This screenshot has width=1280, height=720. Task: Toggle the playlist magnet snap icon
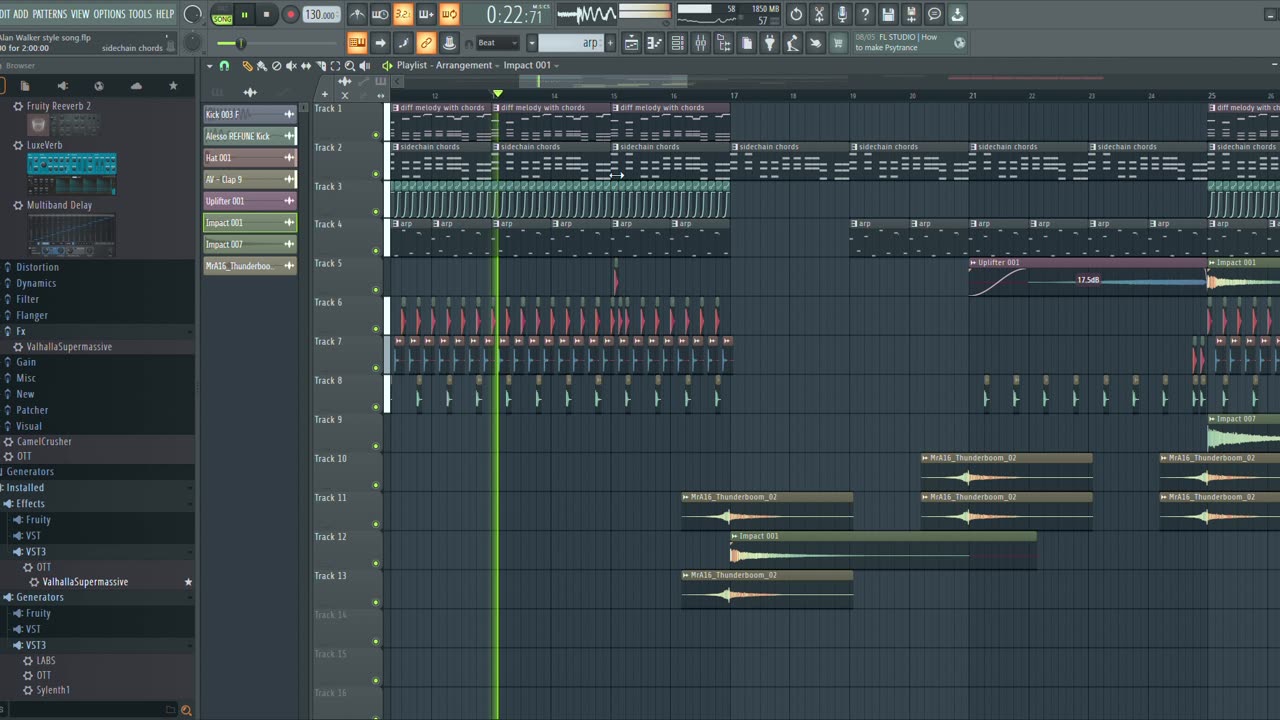click(x=224, y=66)
